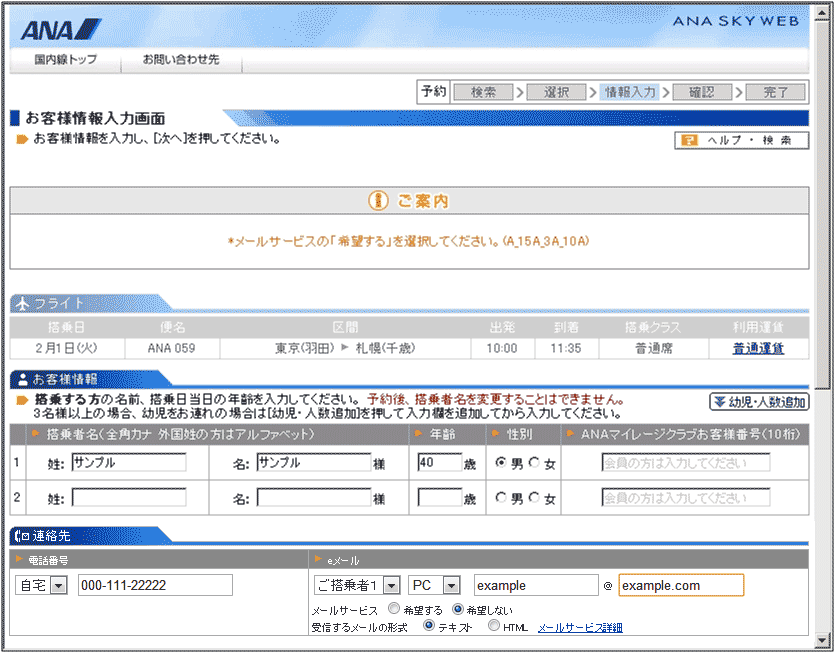
Task: Select 希望する for mail service
Action: [393, 609]
